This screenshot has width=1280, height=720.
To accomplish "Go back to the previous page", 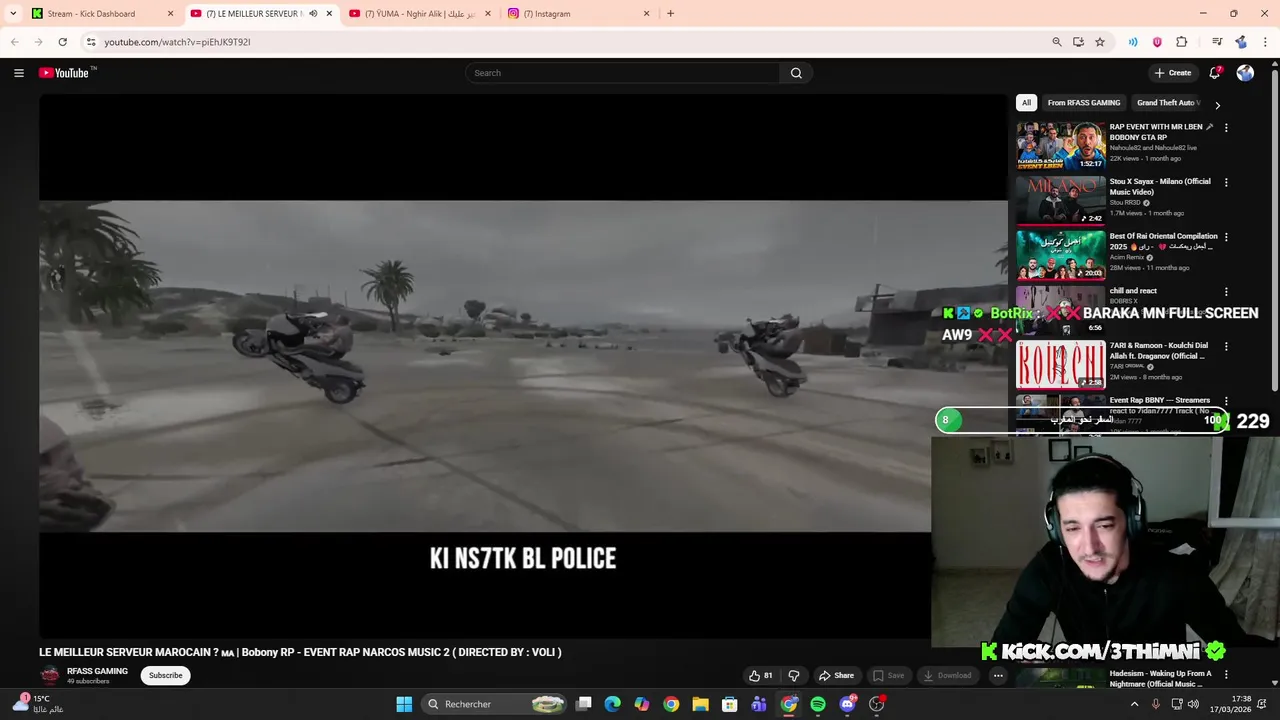I will [14, 42].
